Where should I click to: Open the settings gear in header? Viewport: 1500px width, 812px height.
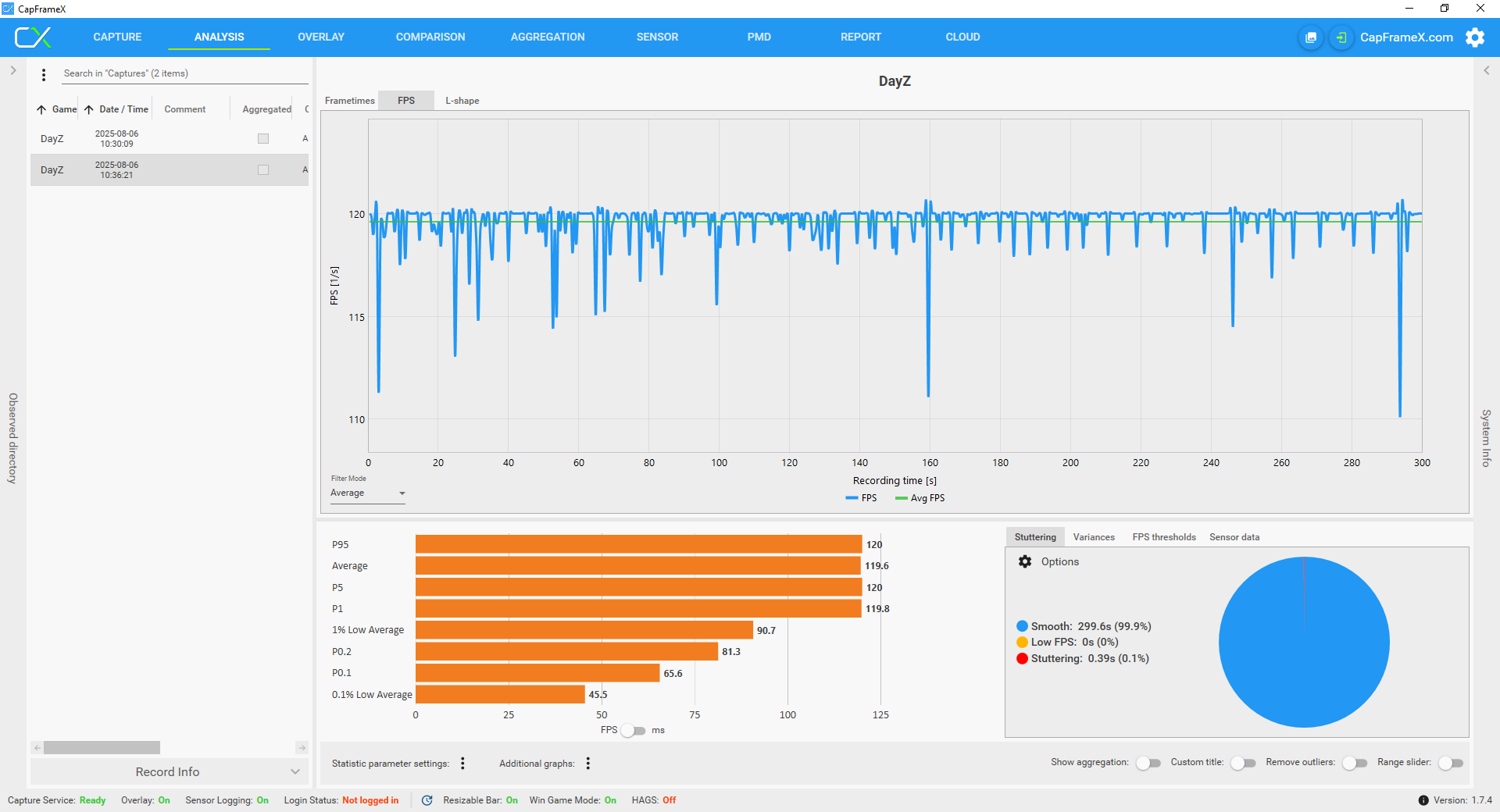1475,37
